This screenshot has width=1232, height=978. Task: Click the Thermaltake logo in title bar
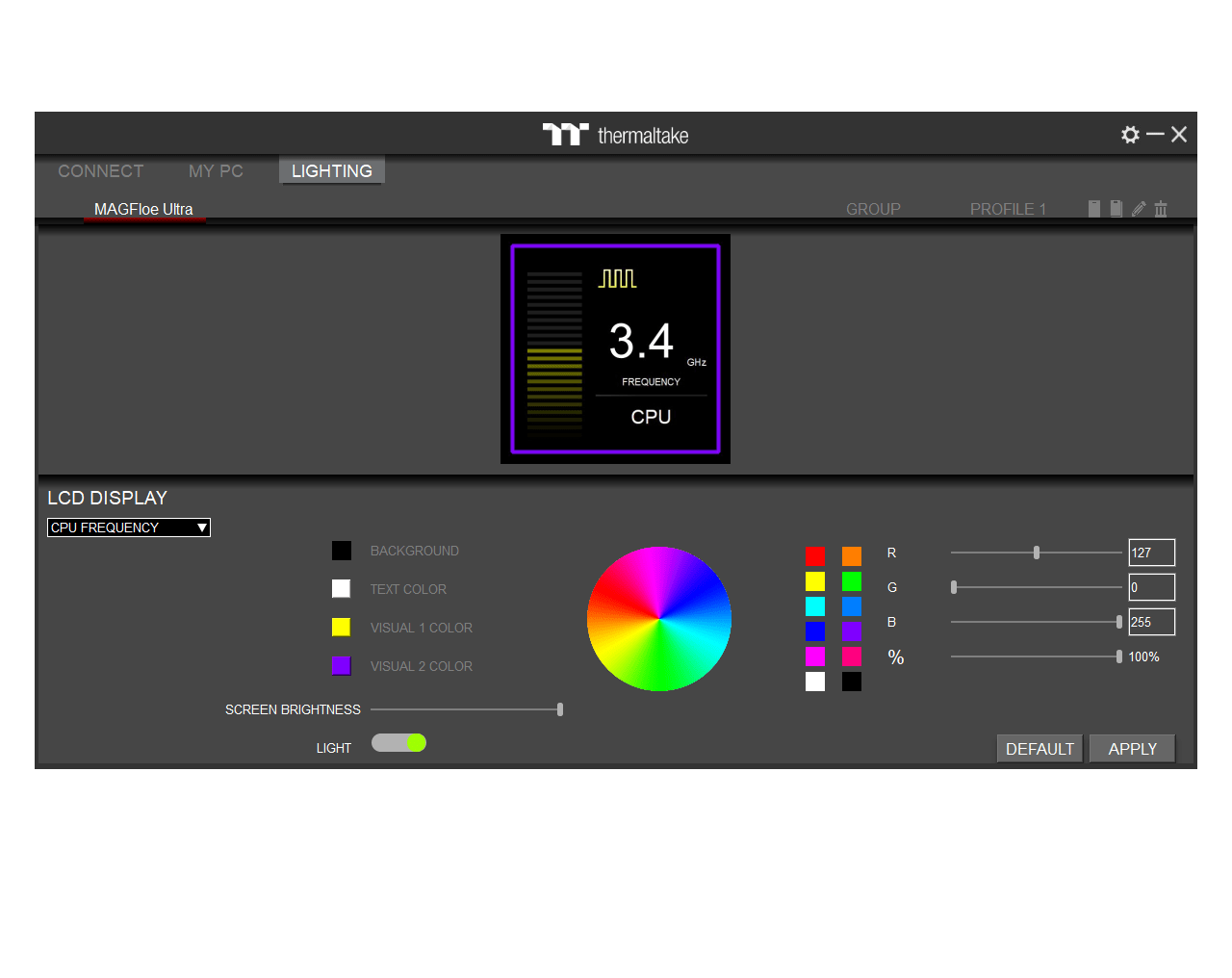(615, 135)
